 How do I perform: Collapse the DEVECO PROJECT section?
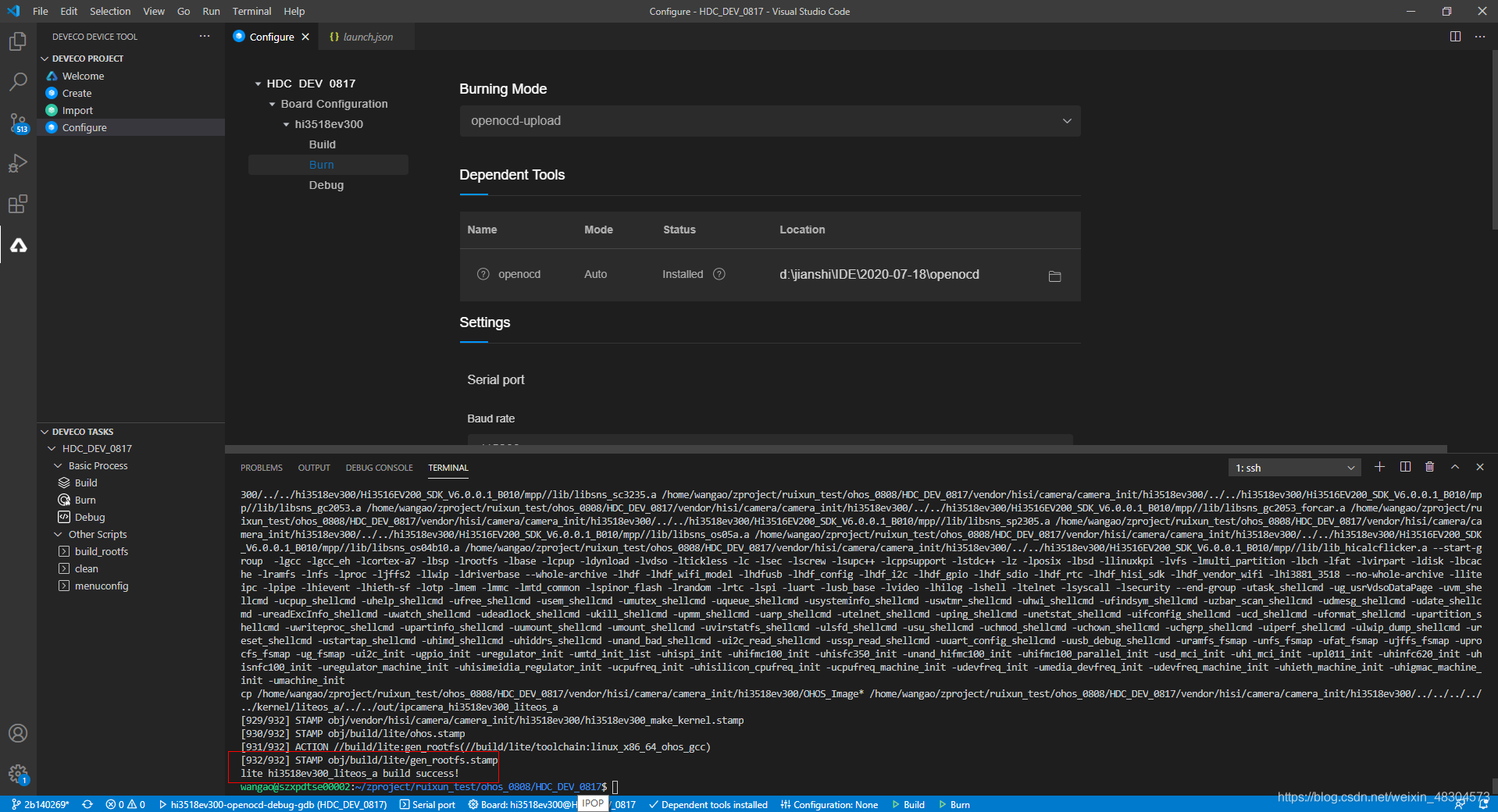[45, 59]
